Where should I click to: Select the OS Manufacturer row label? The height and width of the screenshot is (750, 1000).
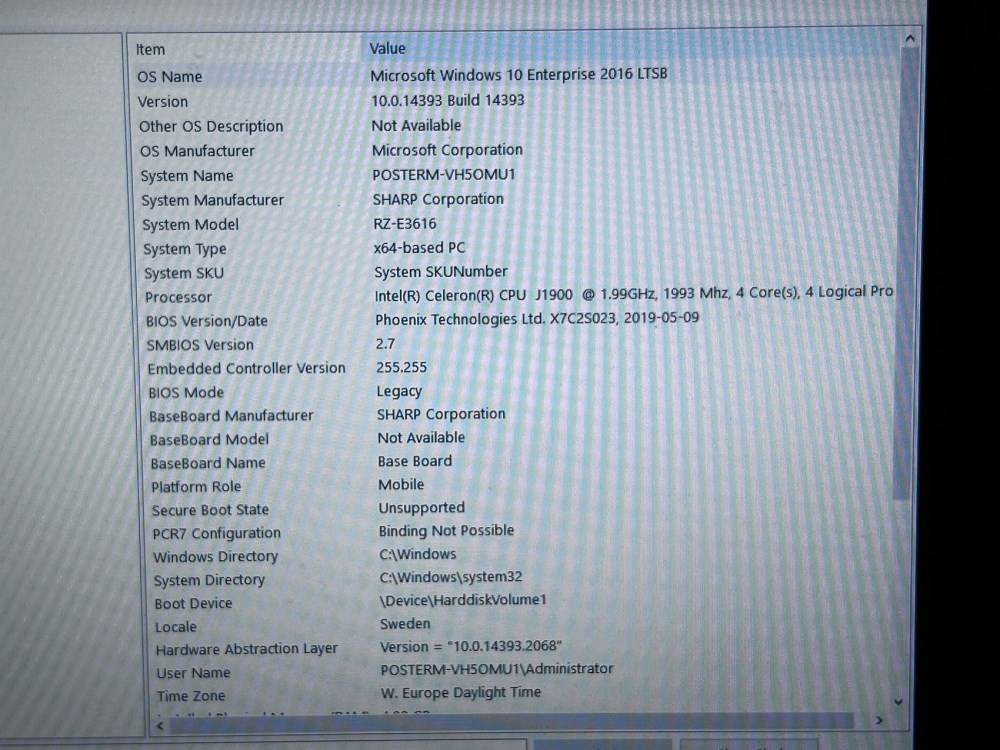pos(197,151)
